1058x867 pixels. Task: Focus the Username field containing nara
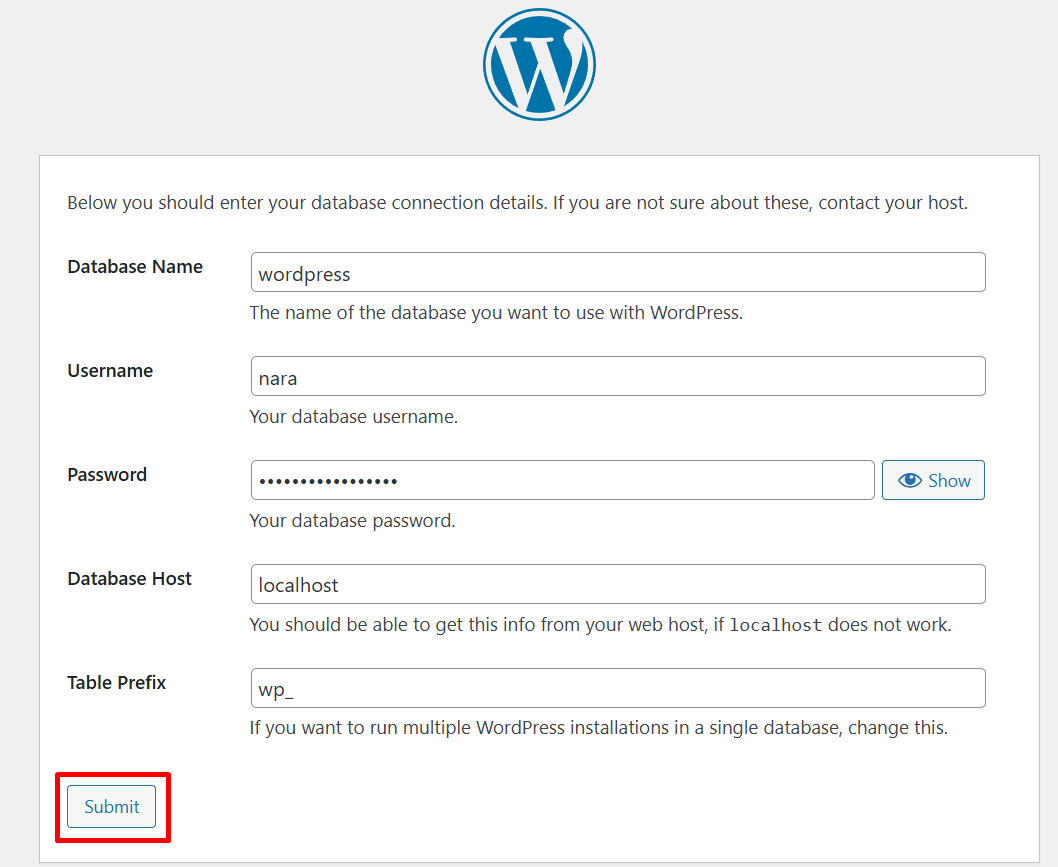point(618,376)
